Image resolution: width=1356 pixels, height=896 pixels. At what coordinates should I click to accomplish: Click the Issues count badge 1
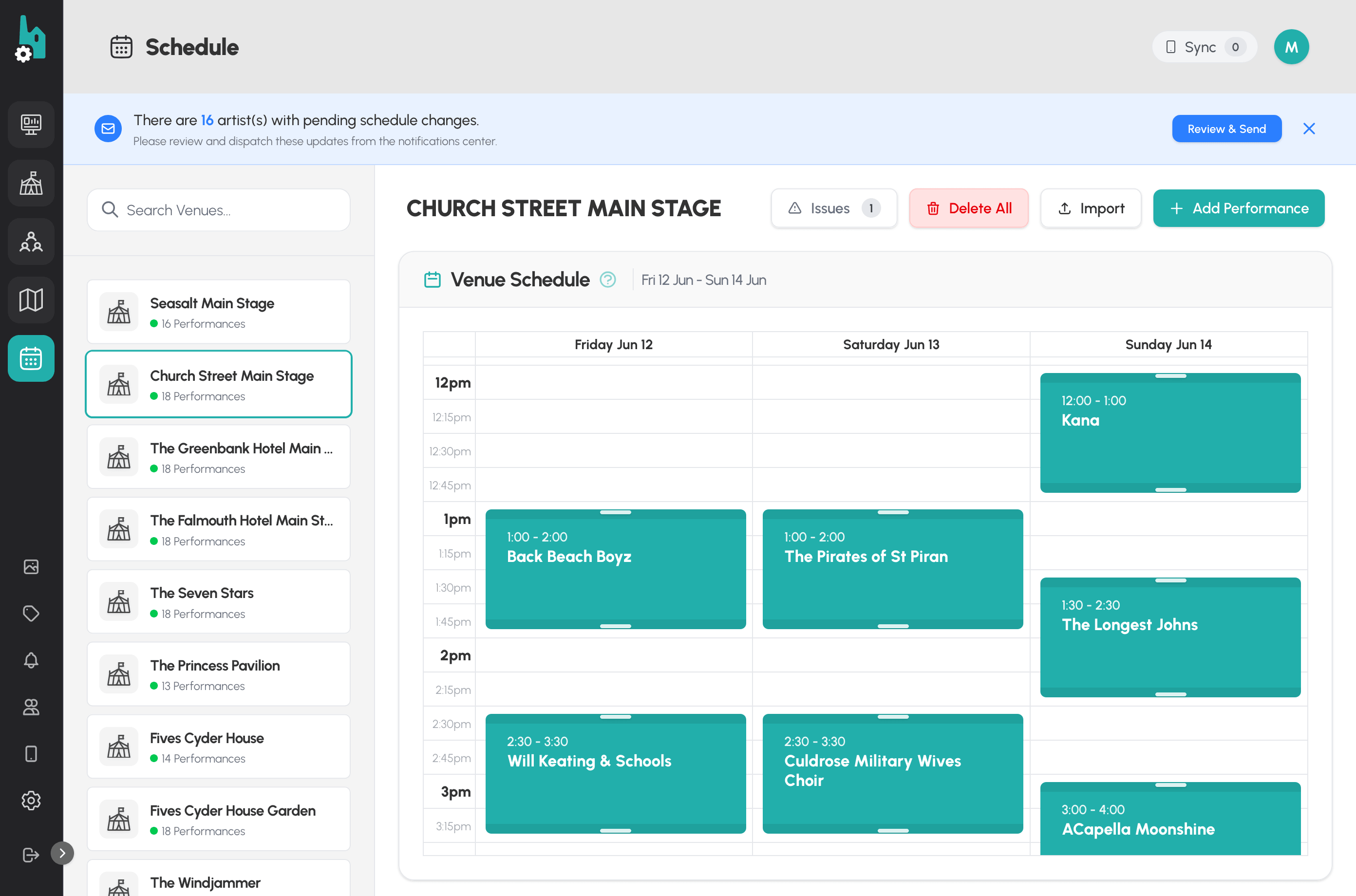871,208
